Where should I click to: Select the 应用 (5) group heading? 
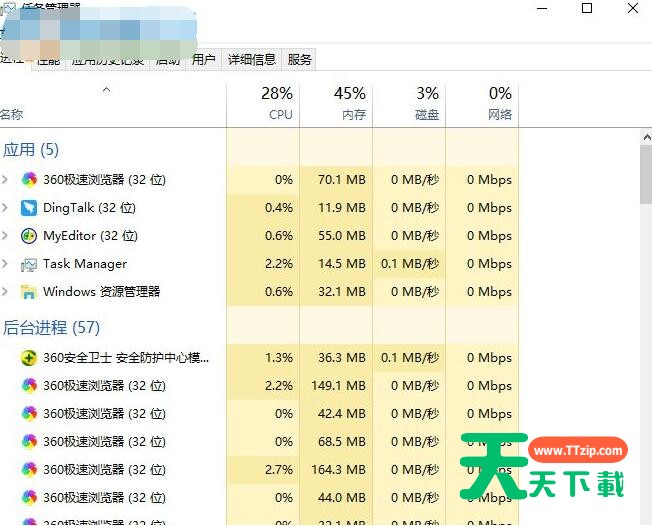[x=31, y=150]
